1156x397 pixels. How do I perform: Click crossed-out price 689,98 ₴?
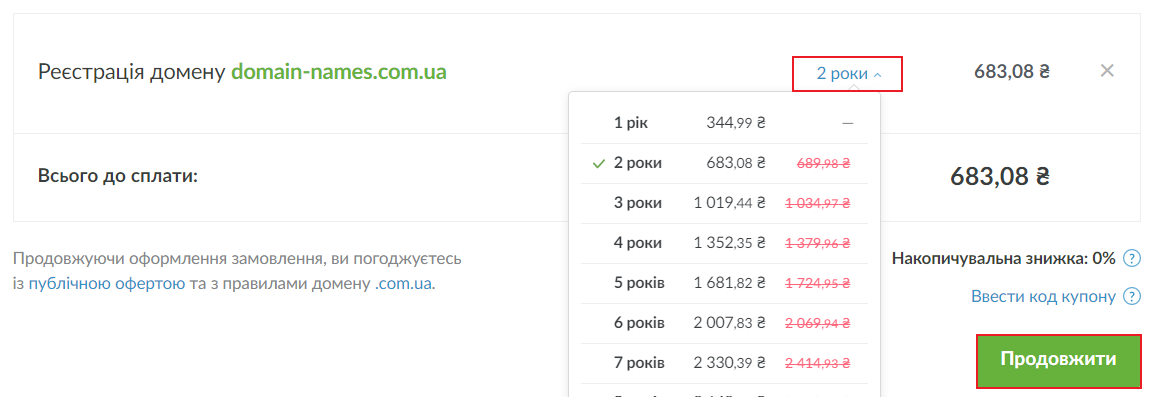pos(824,164)
